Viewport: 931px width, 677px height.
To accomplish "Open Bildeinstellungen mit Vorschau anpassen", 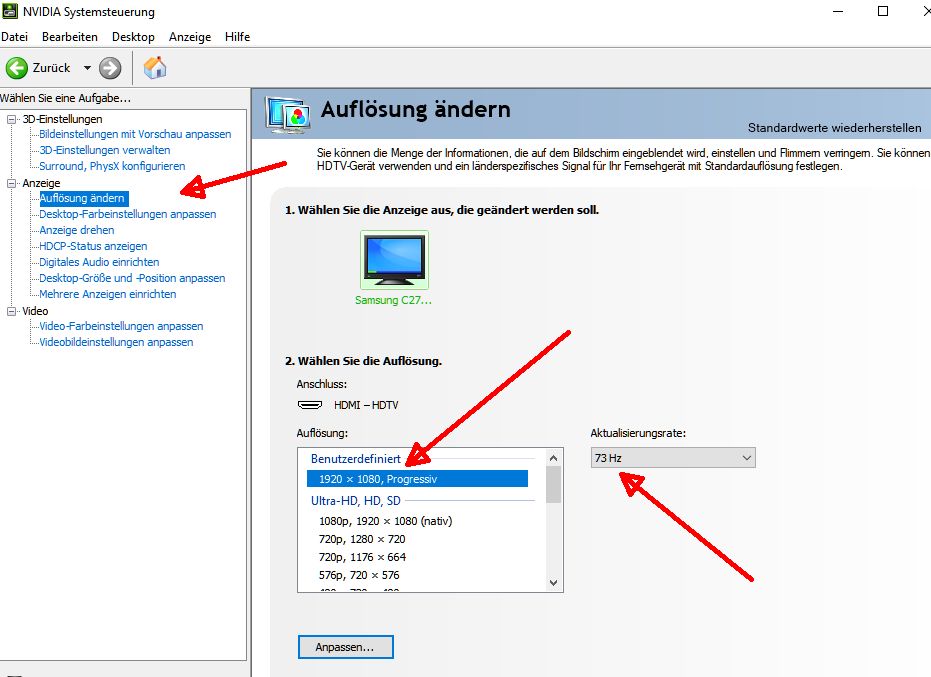I will [135, 134].
